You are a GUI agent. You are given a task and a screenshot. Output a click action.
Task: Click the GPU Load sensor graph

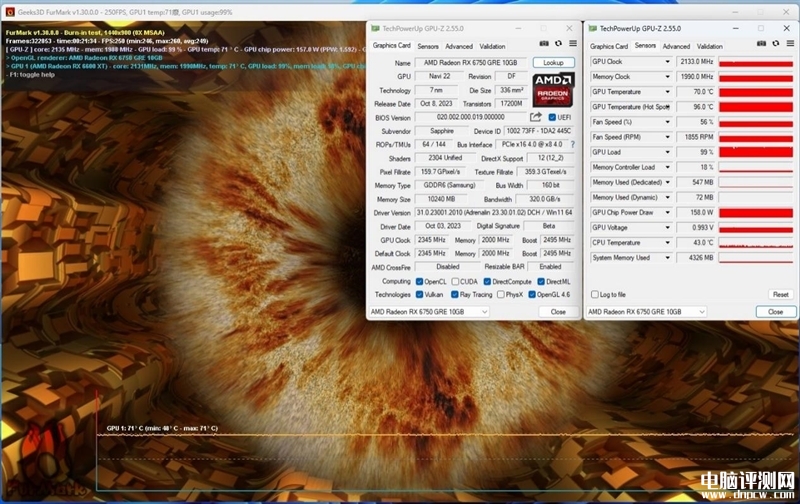pyautogui.click(x=756, y=152)
